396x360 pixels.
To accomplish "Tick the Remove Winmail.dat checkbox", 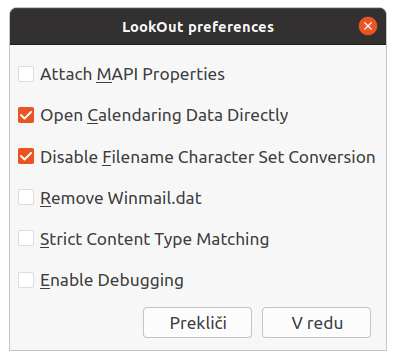I will coord(26,198).
